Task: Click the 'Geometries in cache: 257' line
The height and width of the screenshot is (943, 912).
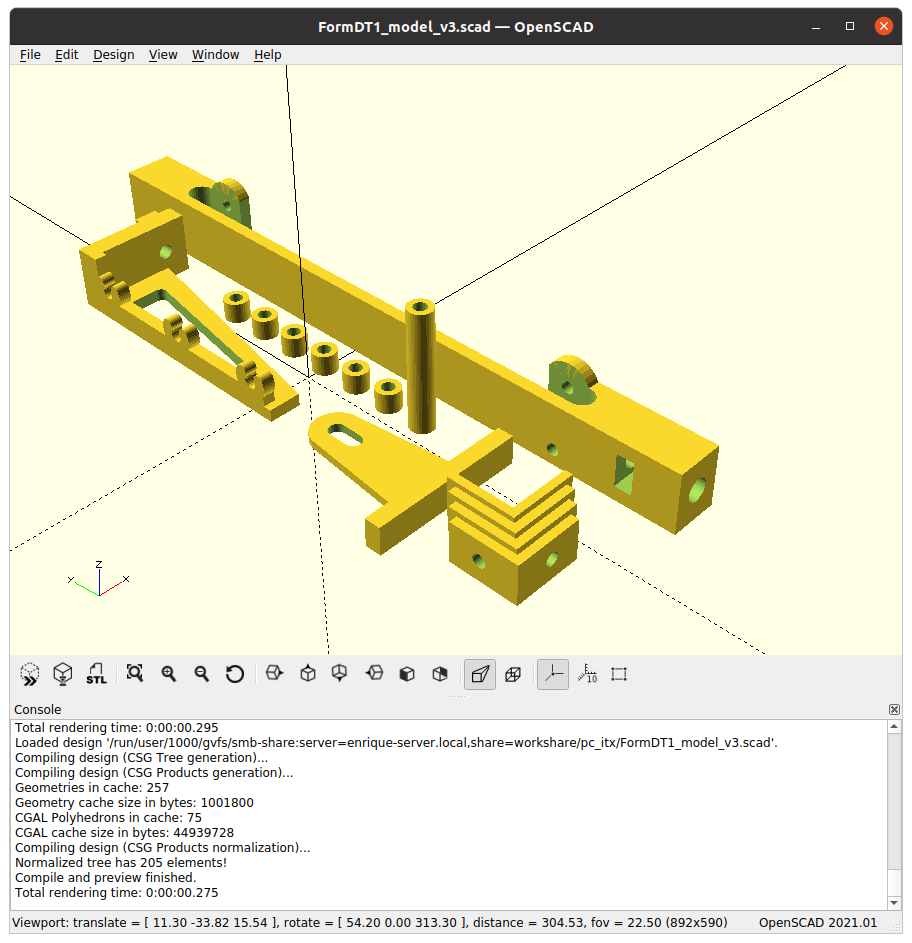Action: 92,787
